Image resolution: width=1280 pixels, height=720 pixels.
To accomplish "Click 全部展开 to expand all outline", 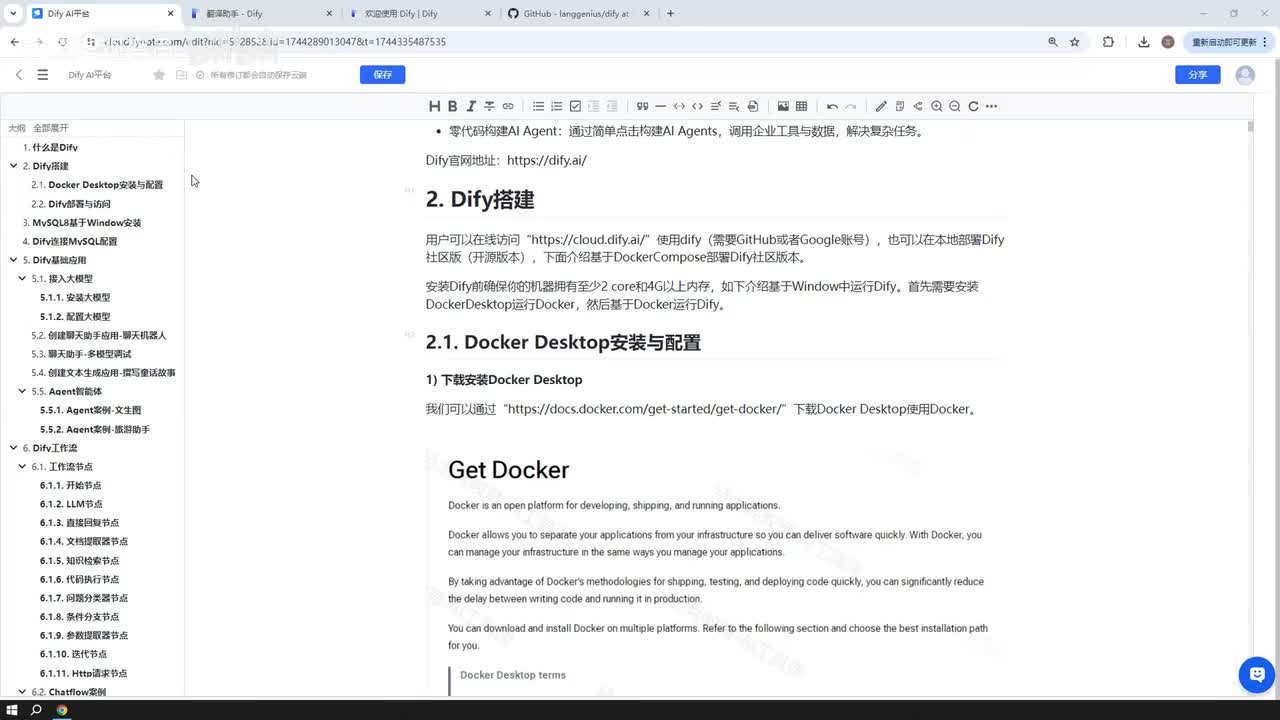I will point(51,128).
